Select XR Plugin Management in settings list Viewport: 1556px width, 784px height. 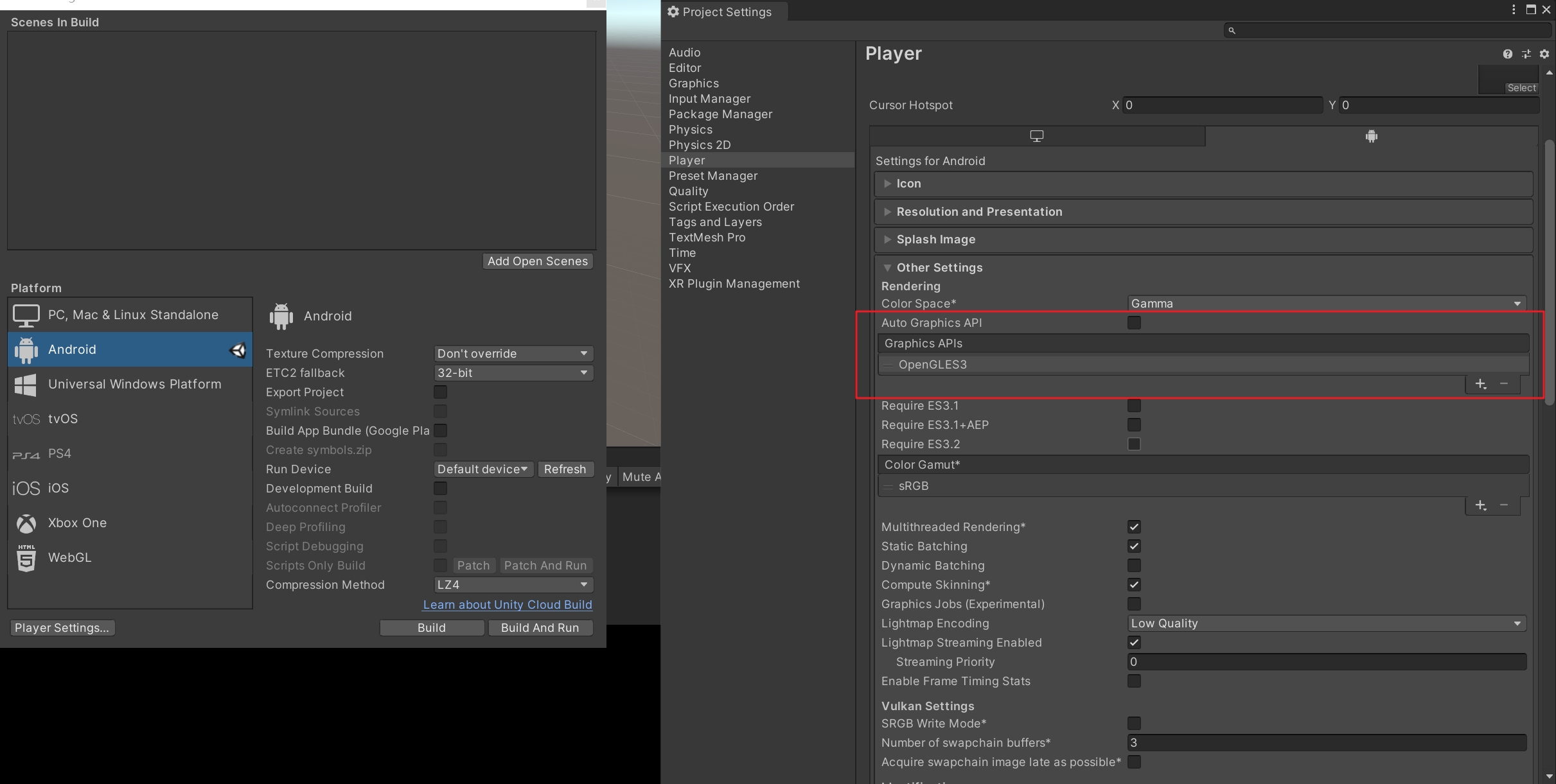tap(734, 283)
